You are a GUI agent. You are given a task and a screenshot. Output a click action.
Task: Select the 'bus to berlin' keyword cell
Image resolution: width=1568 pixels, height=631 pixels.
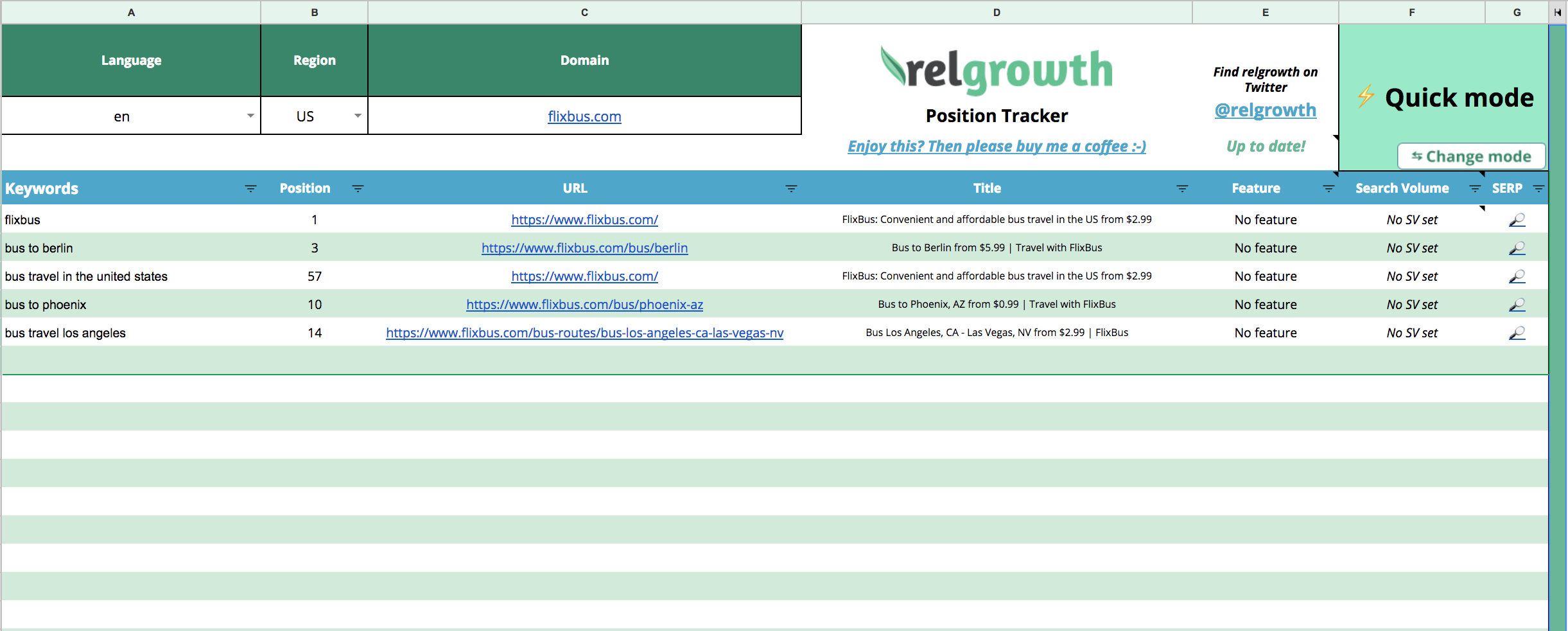131,248
